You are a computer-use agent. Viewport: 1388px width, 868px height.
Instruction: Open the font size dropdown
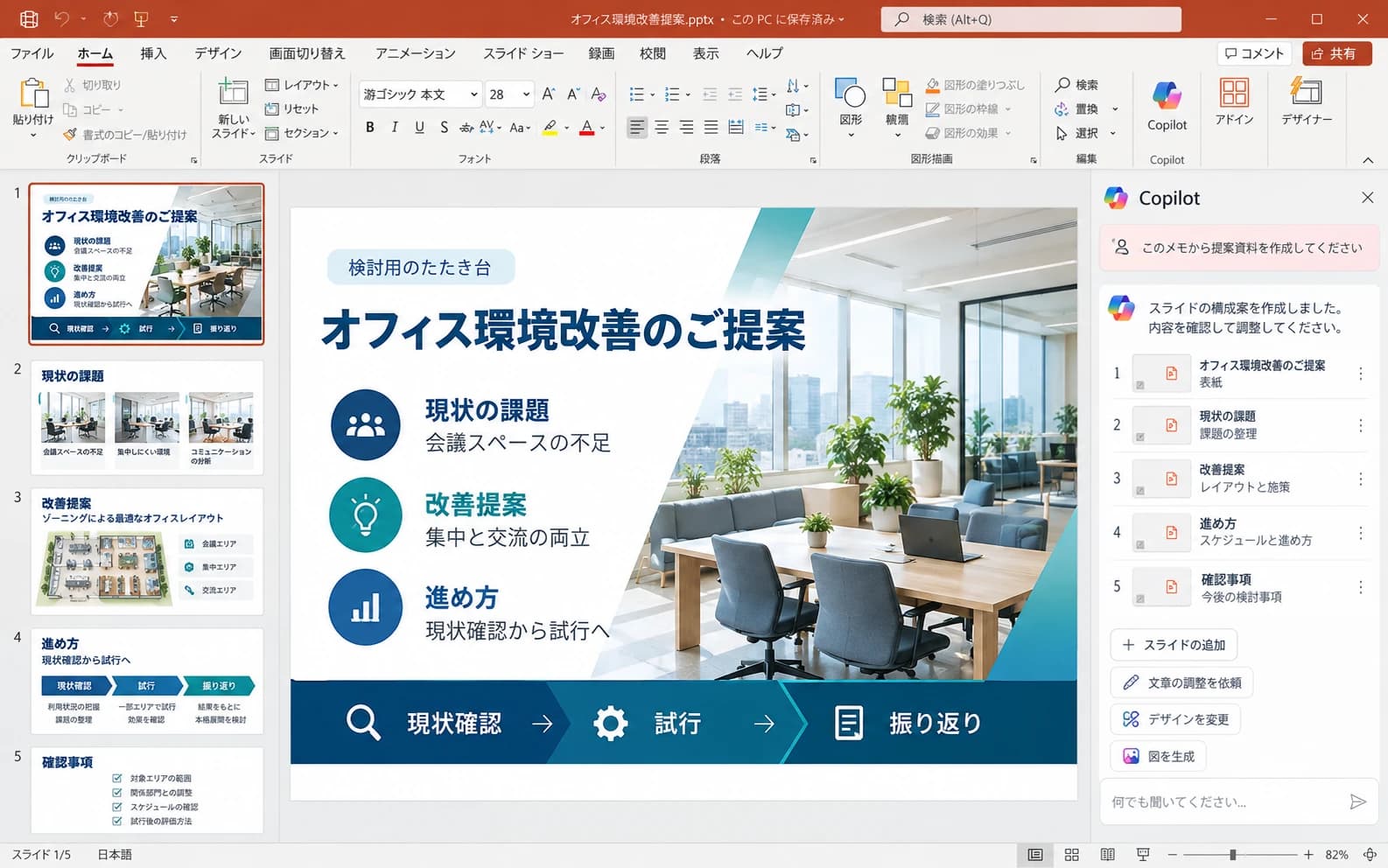click(x=526, y=94)
